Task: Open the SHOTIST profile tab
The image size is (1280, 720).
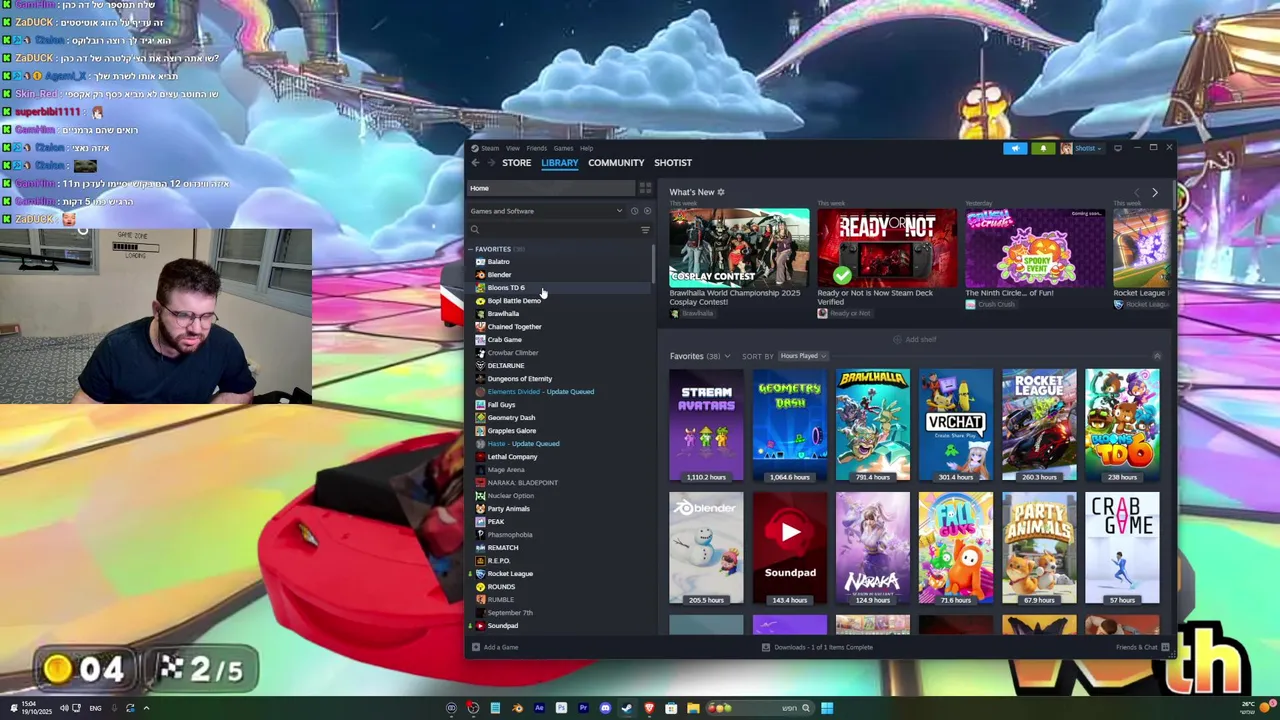Action: [x=673, y=162]
